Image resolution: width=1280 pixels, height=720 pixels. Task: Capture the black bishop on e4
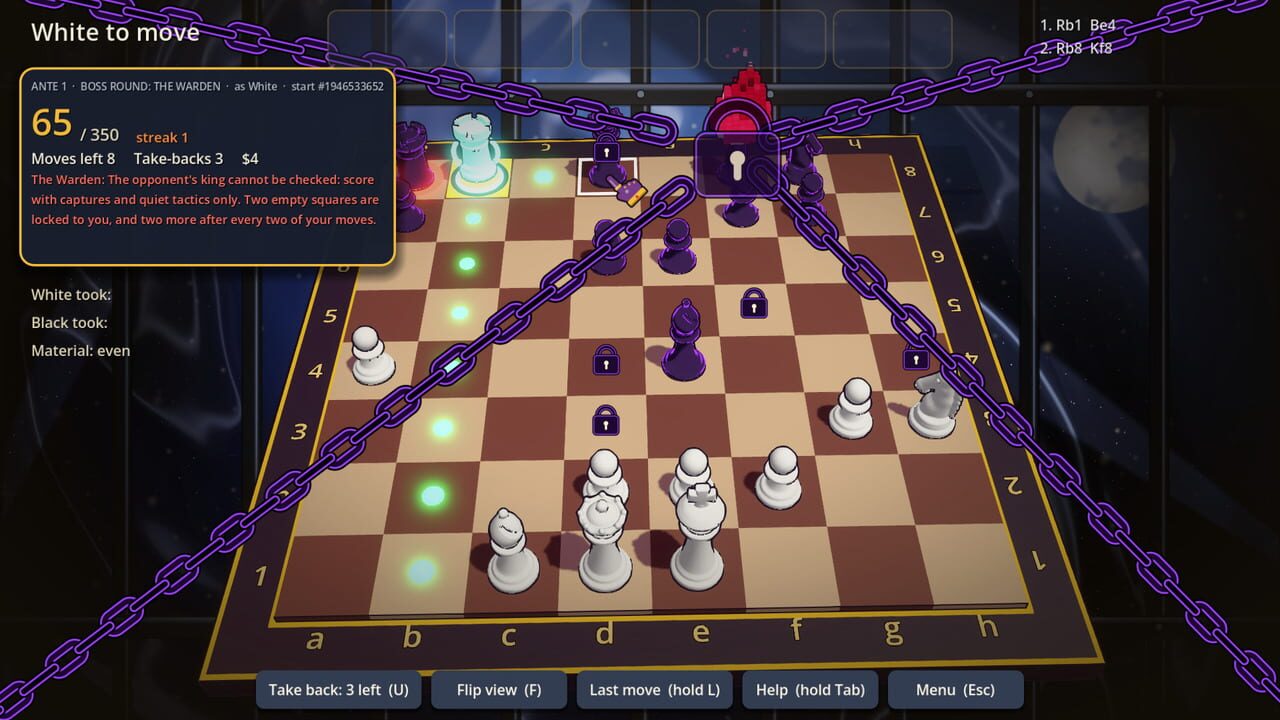pos(684,340)
